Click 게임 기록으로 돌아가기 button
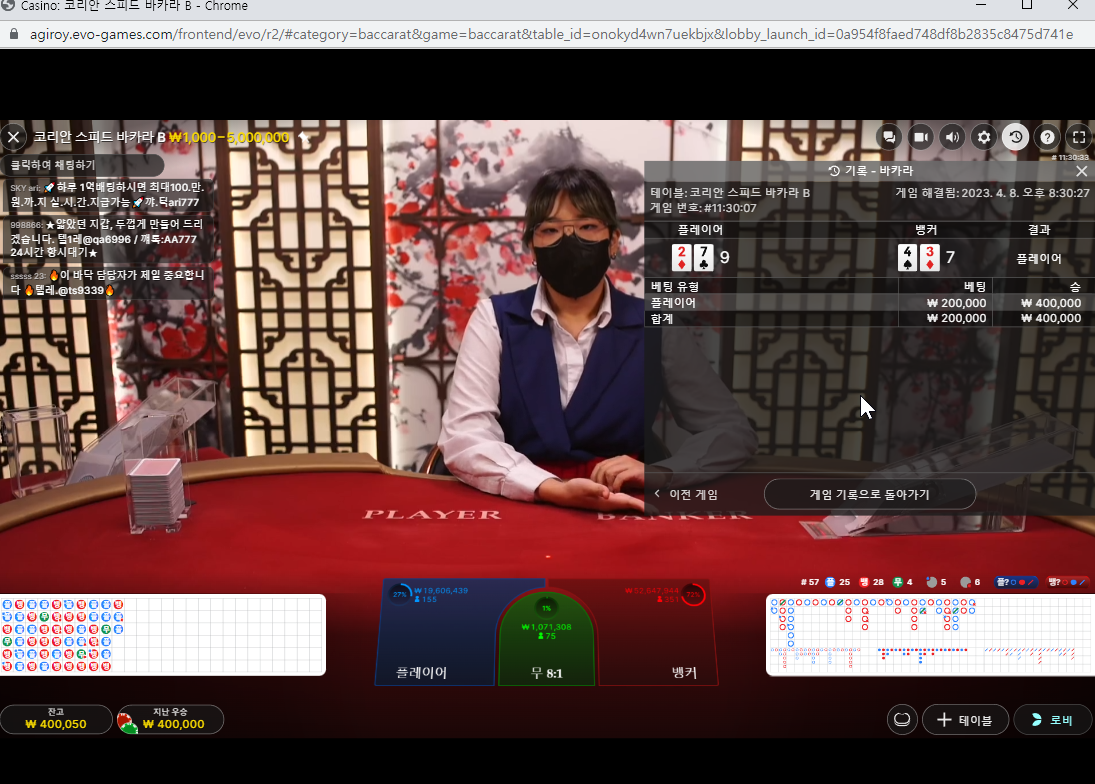Screen dimensions: 1095x784 (x=869, y=494)
